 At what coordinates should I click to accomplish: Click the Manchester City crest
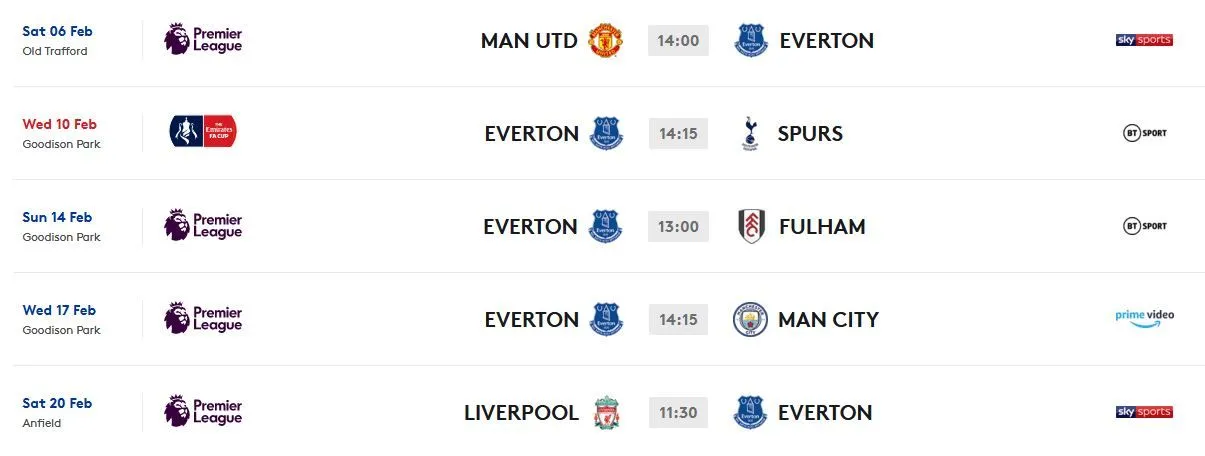click(x=750, y=320)
